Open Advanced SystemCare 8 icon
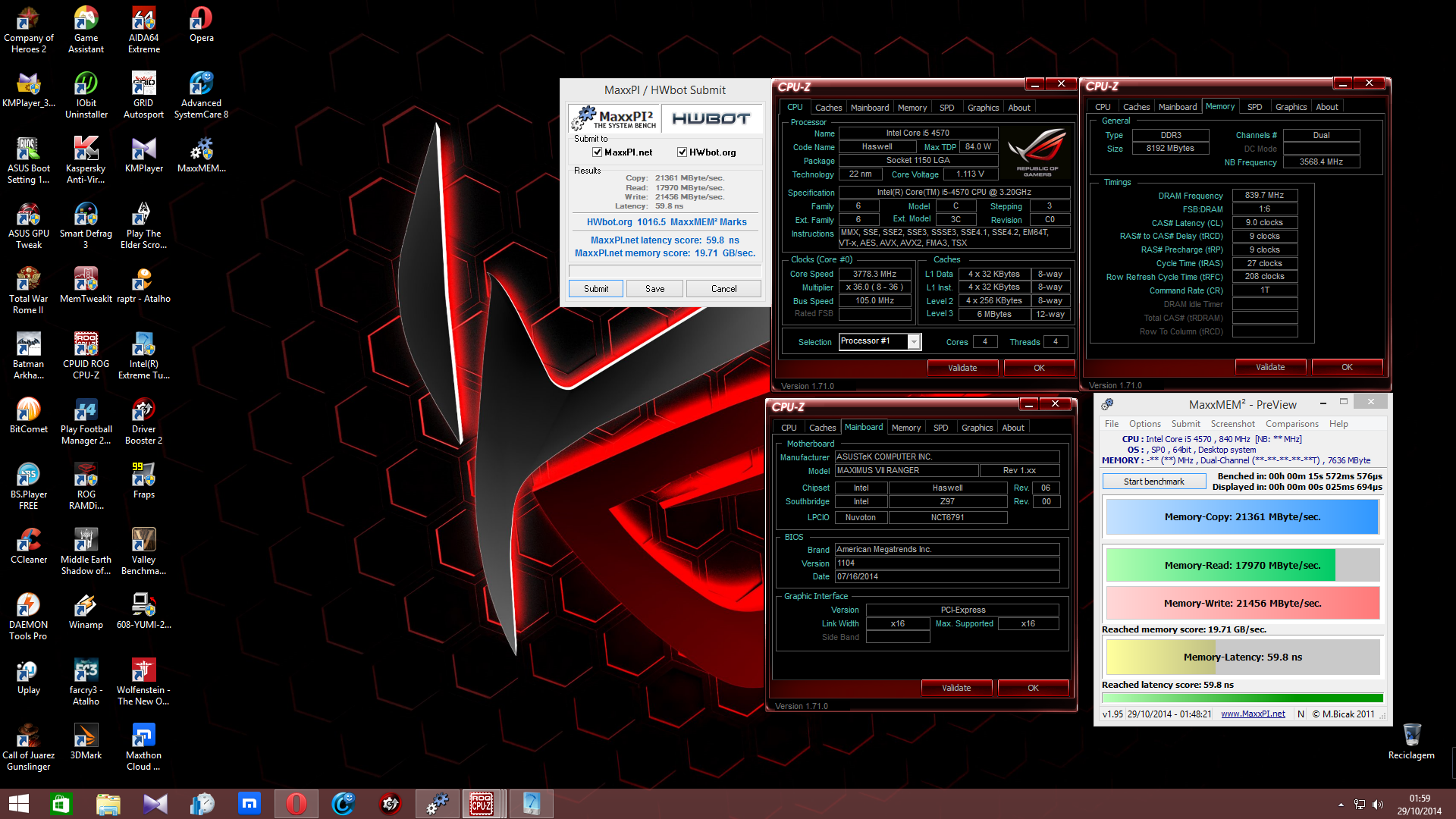The height and width of the screenshot is (819, 1456). (201, 96)
